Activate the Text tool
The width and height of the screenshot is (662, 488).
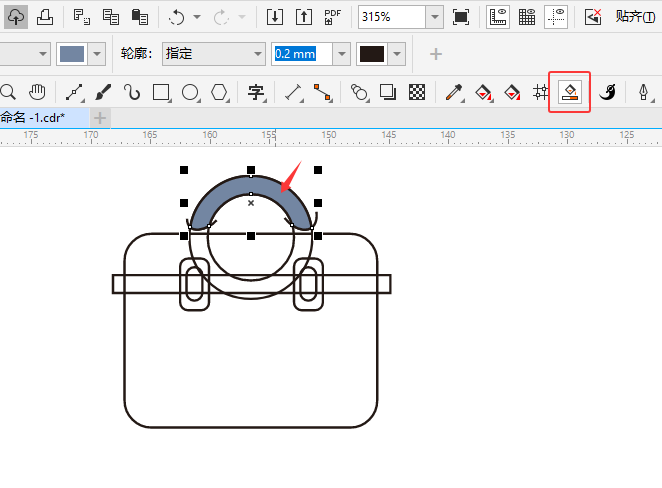[257, 93]
